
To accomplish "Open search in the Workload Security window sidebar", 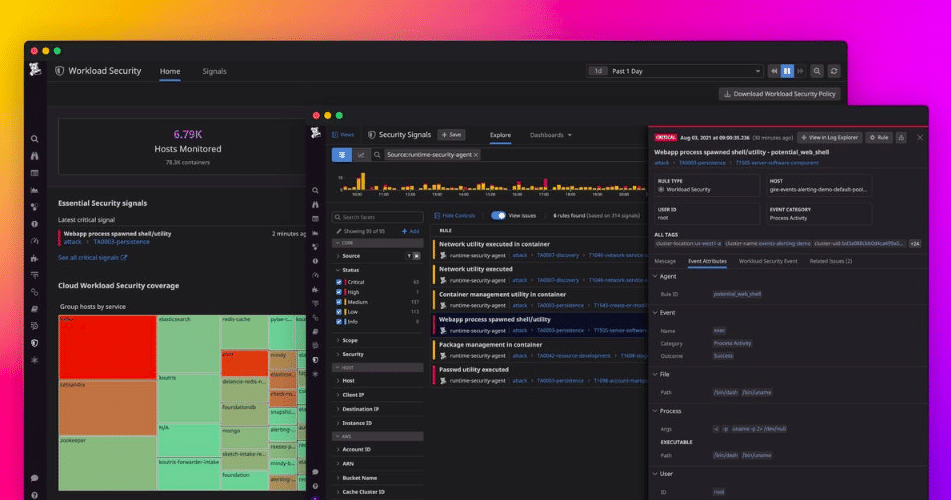I will point(35,139).
